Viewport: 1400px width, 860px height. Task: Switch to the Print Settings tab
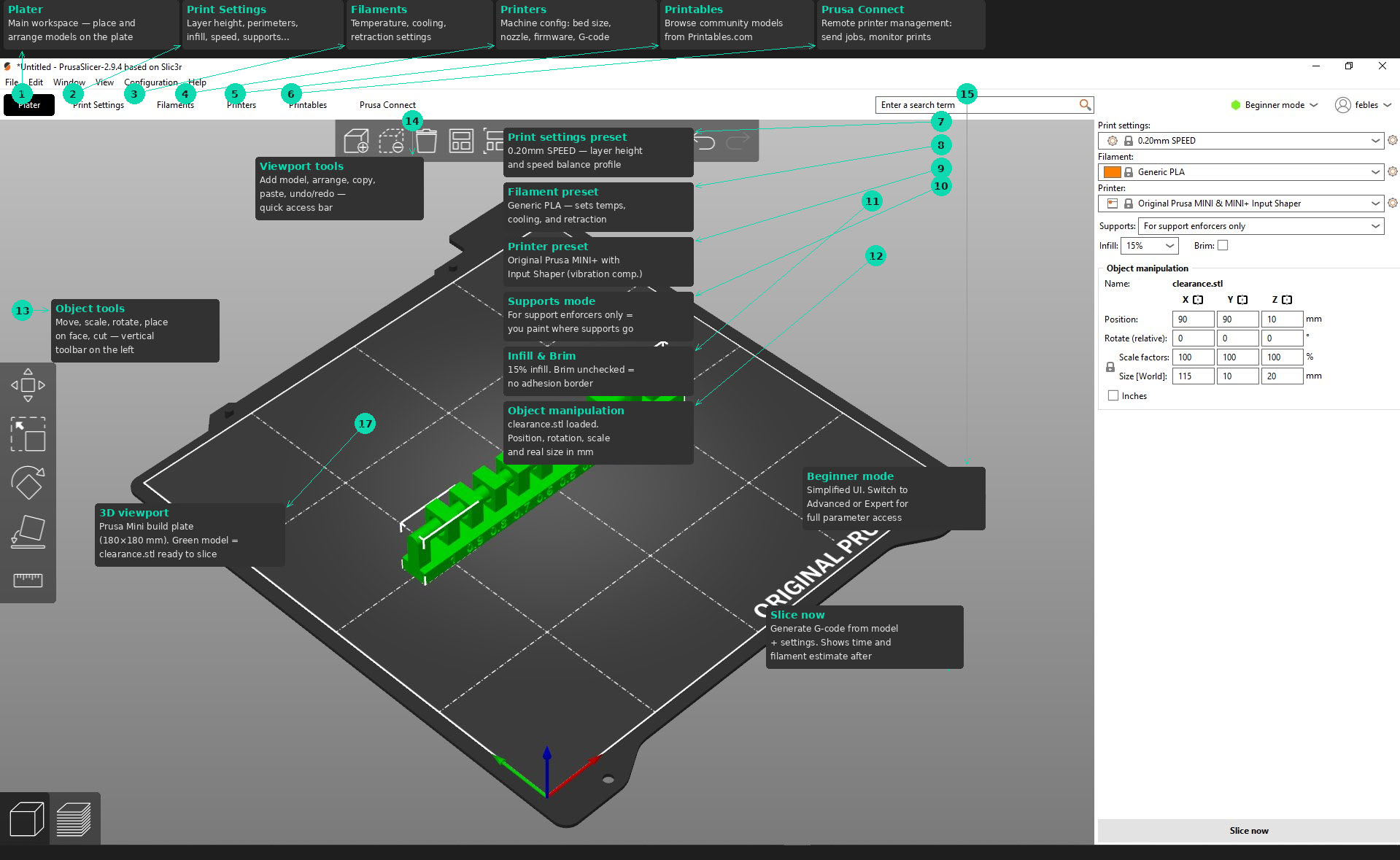(98, 104)
